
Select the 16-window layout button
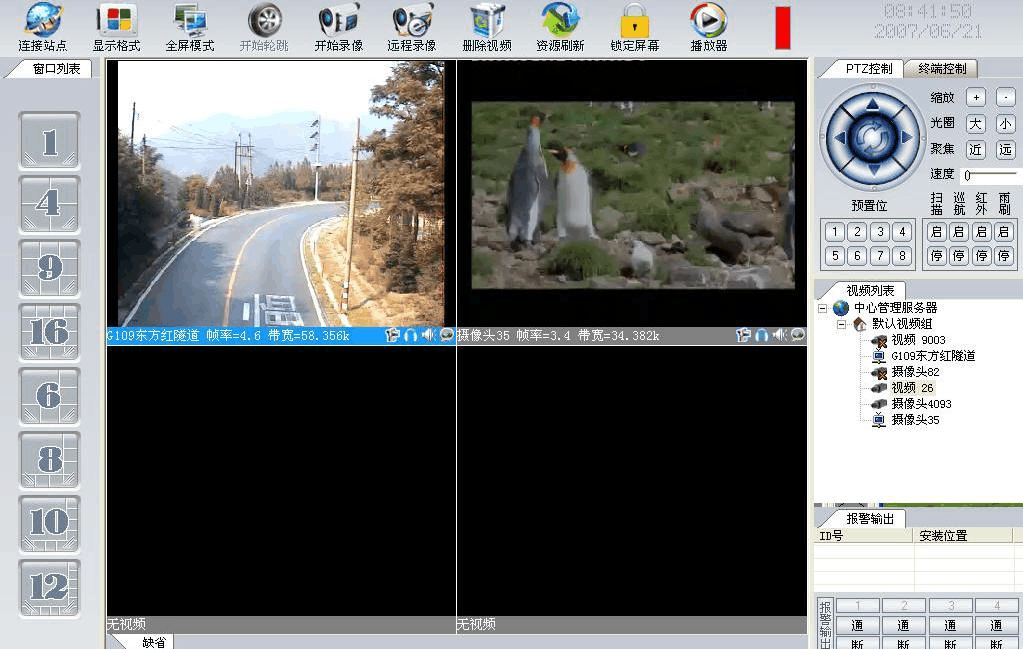[49, 332]
